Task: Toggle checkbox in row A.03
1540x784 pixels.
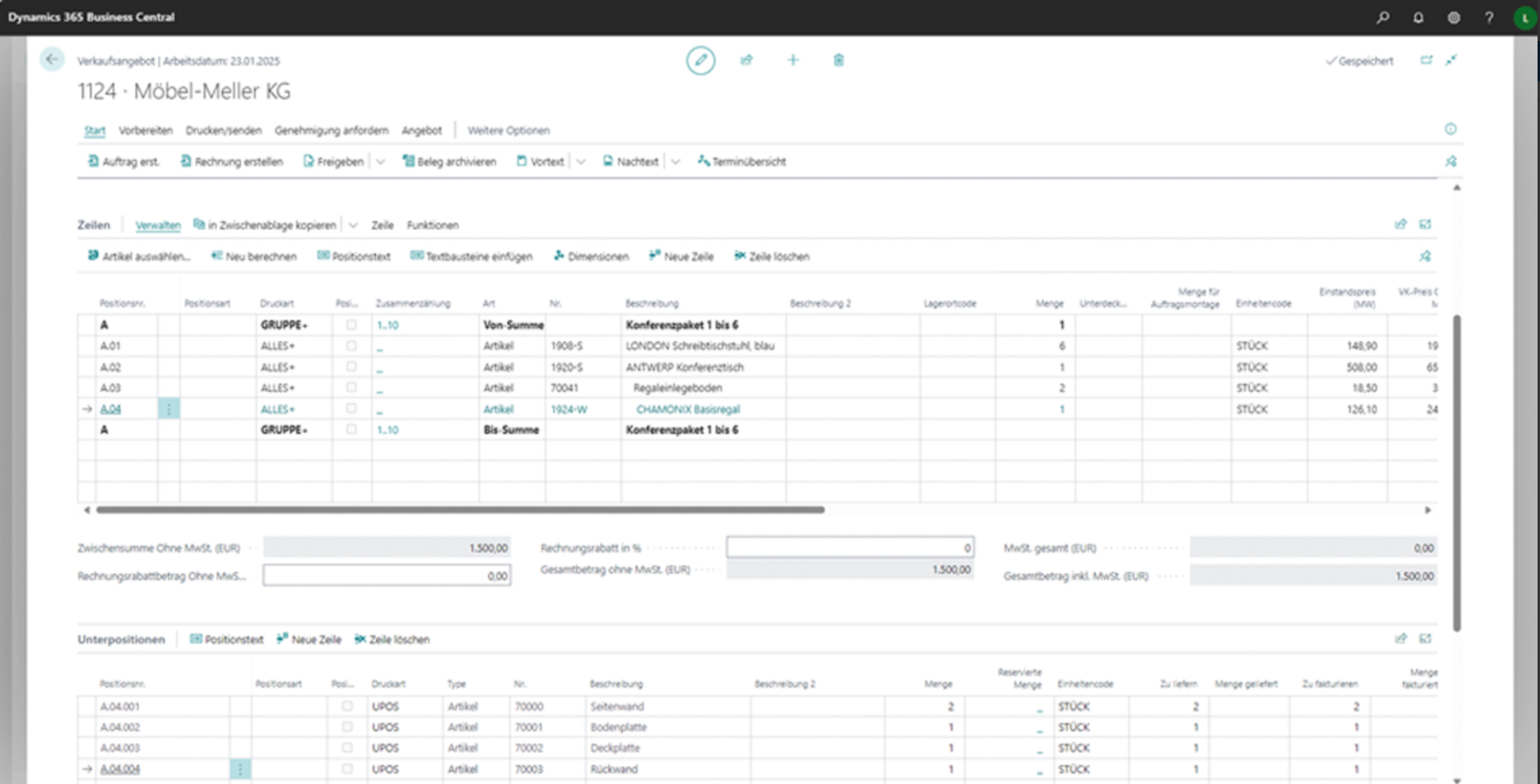Action: [x=351, y=387]
